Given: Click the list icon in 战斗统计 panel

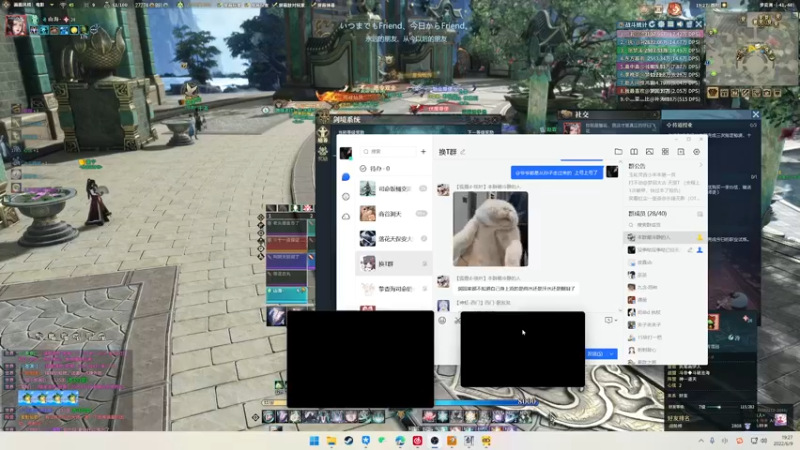Looking at the screenshot, I should pyautogui.click(x=670, y=24).
